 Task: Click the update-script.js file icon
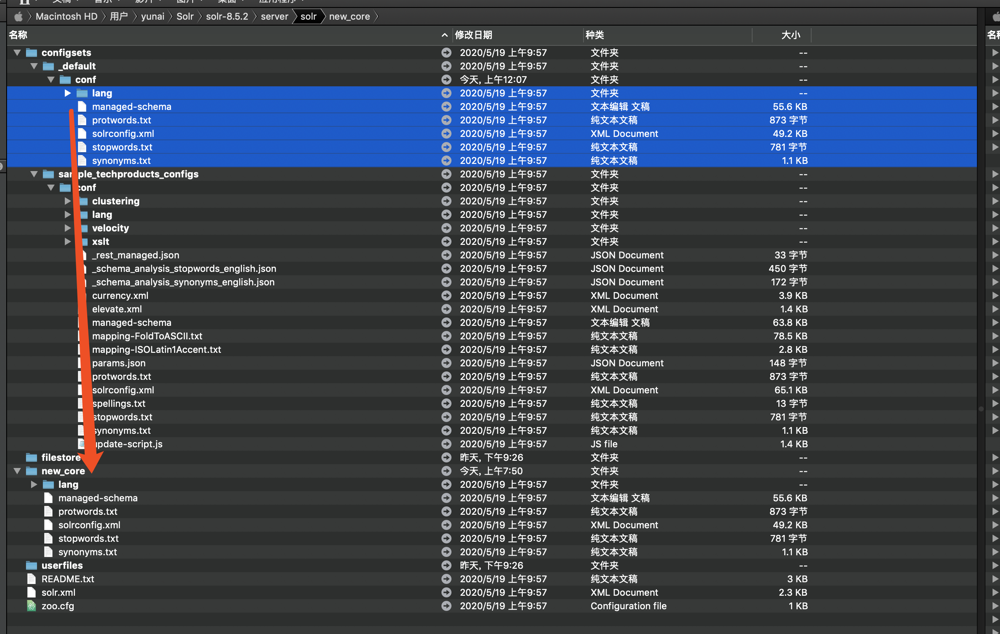point(83,444)
